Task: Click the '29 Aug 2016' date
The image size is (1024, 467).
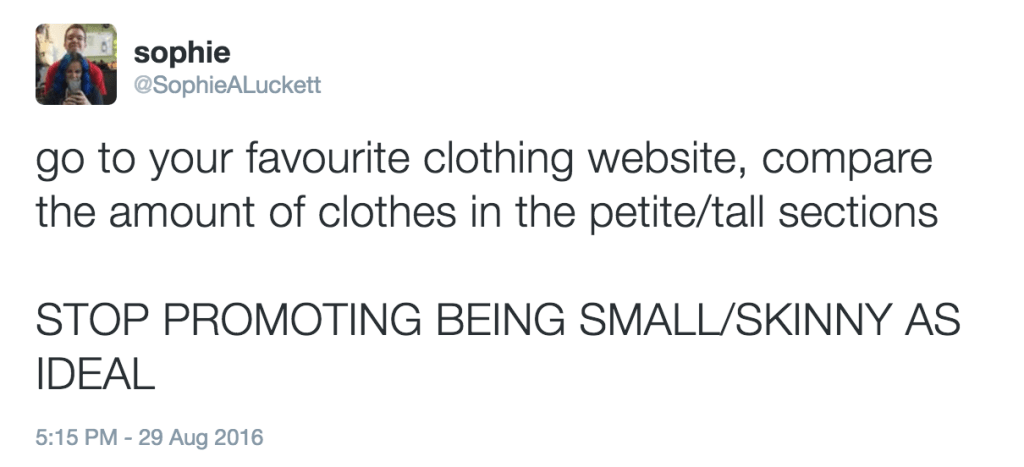Action: point(205,438)
